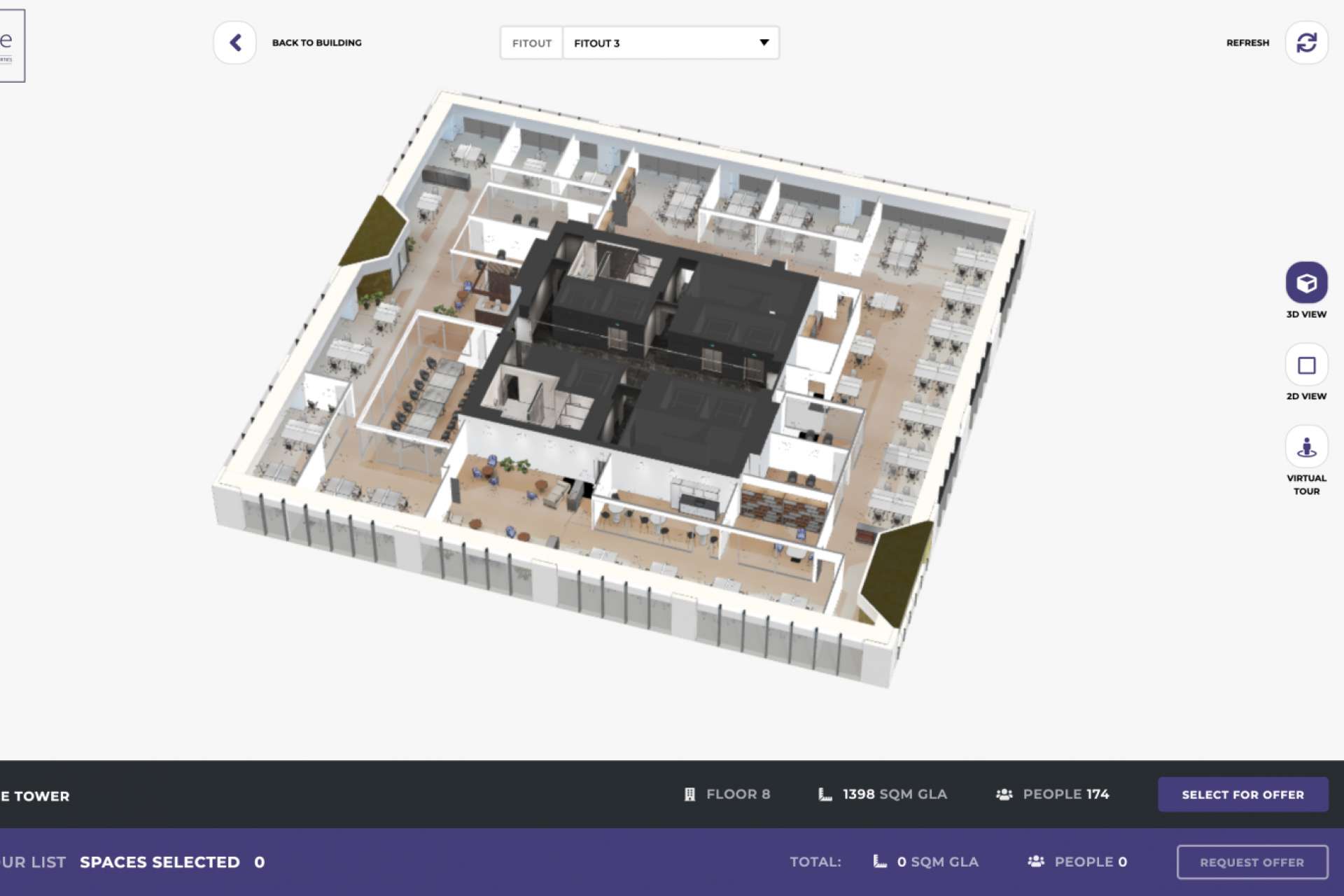Viewport: 1344px width, 896px height.
Task: Click the Fitout label box
Action: [531, 43]
